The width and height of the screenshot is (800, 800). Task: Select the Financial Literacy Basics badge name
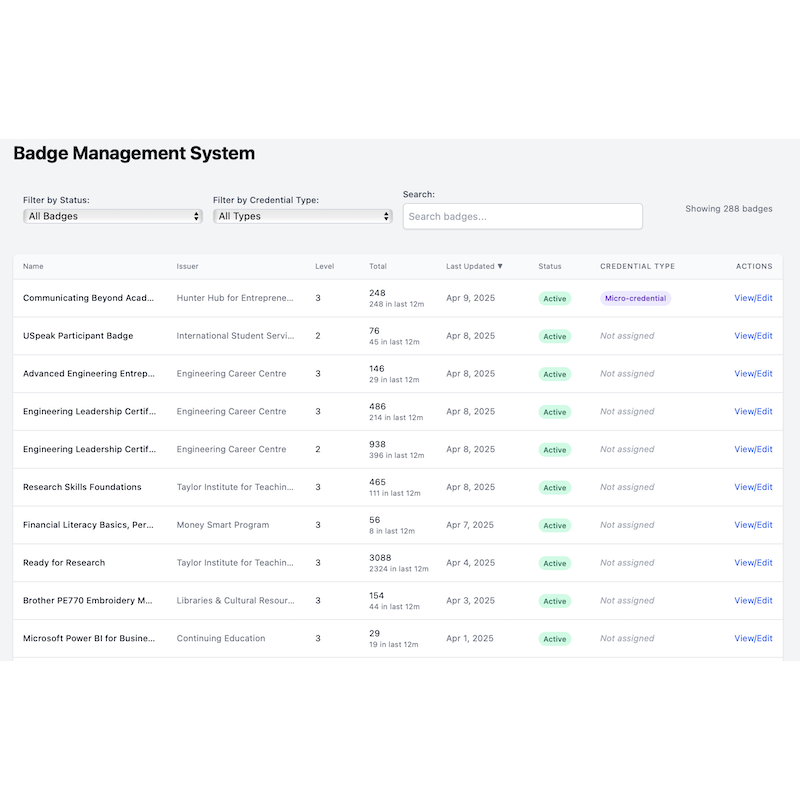point(88,525)
